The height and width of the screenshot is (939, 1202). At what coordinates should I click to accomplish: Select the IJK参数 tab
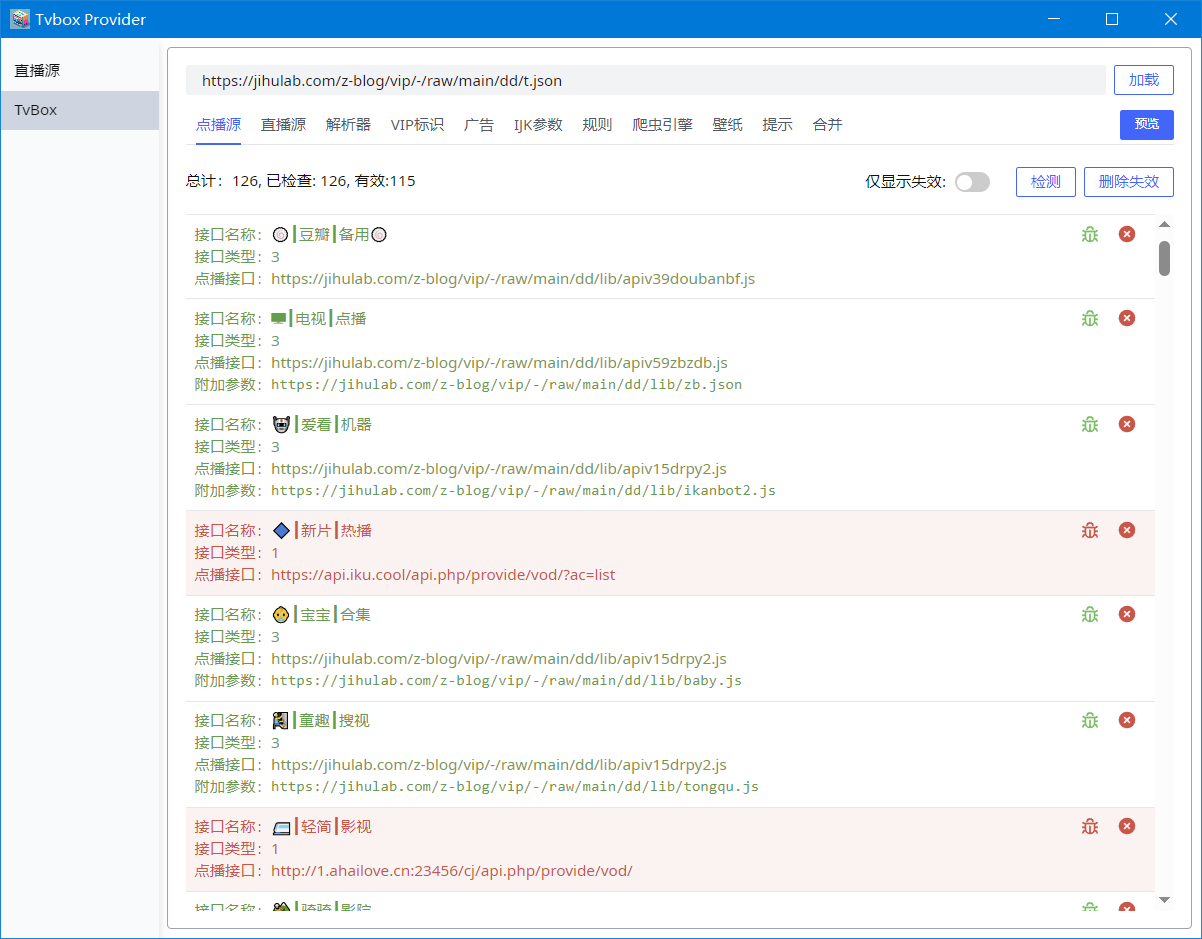click(538, 125)
